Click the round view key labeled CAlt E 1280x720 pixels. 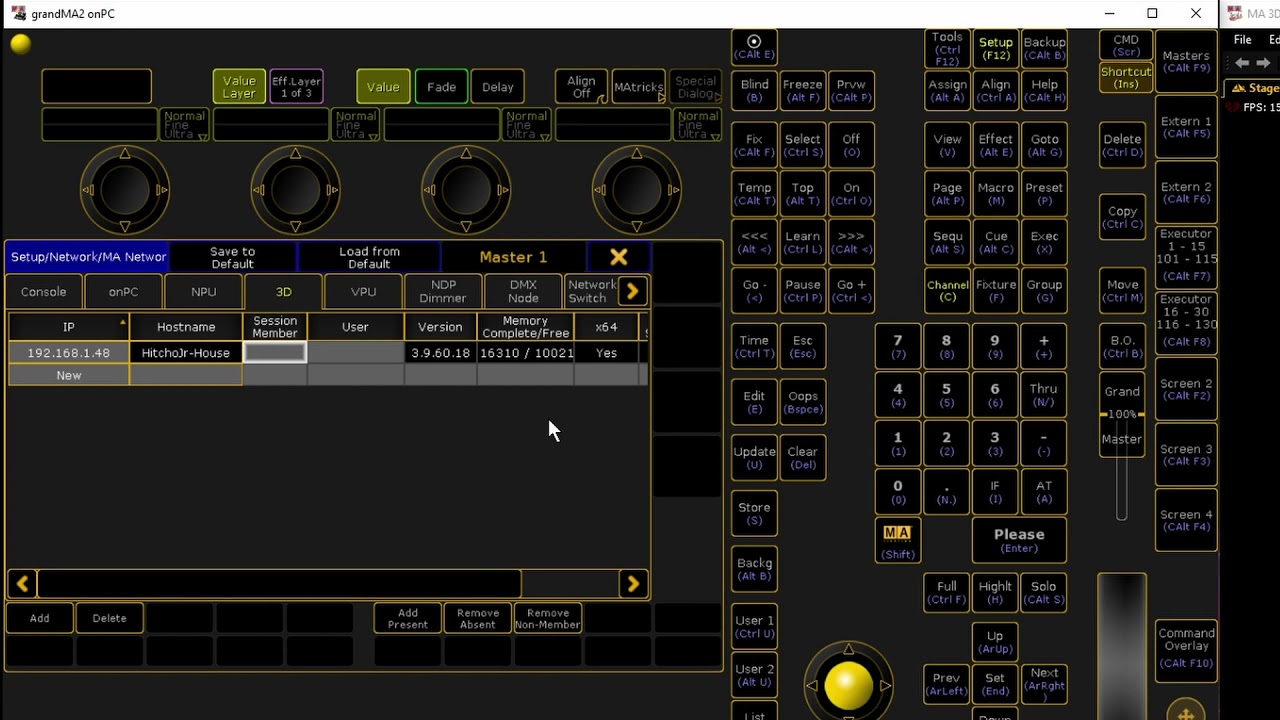click(x=754, y=48)
